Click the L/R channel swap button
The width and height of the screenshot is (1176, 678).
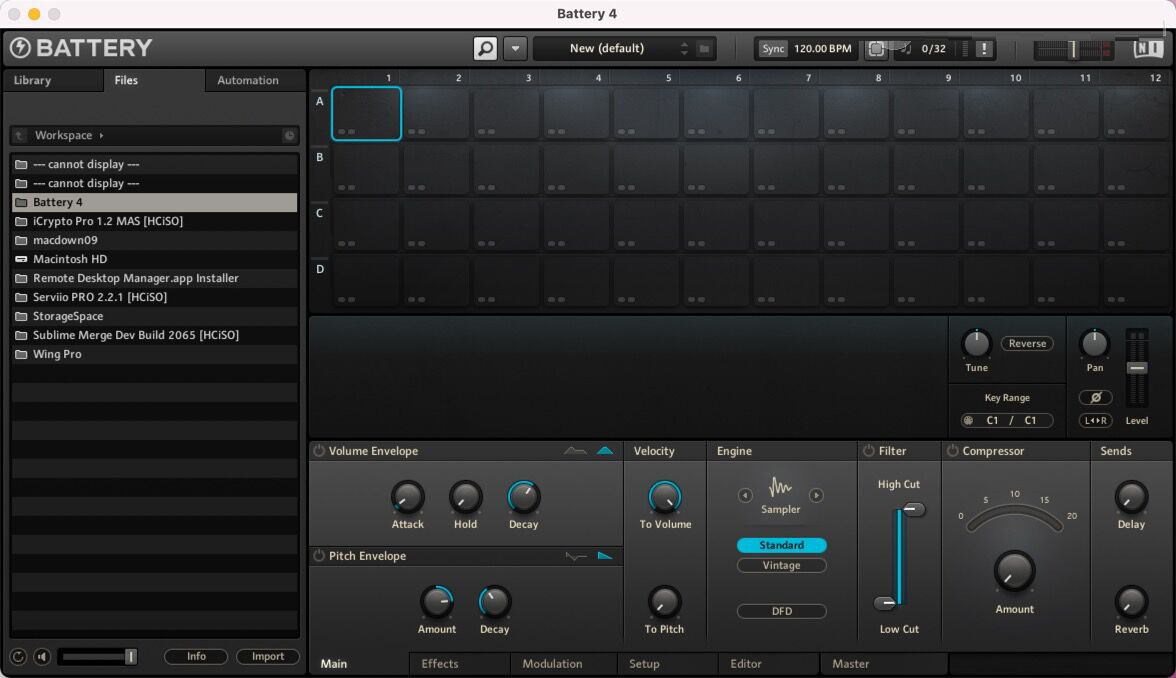(1095, 421)
